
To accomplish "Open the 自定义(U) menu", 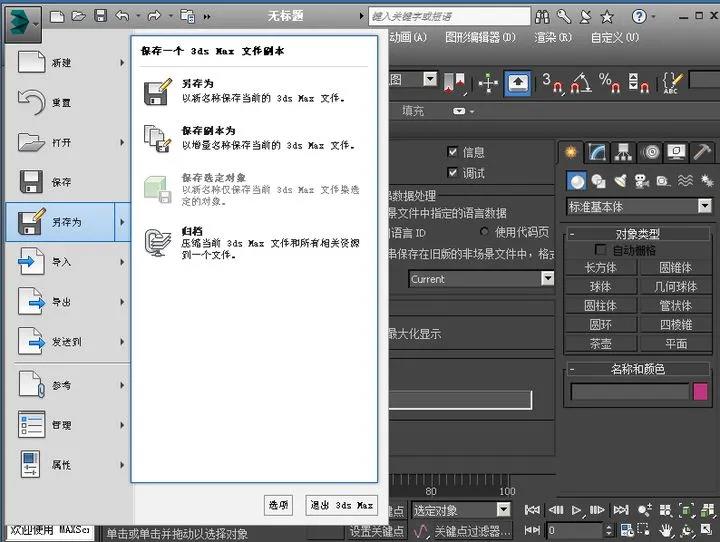I will (x=614, y=37).
